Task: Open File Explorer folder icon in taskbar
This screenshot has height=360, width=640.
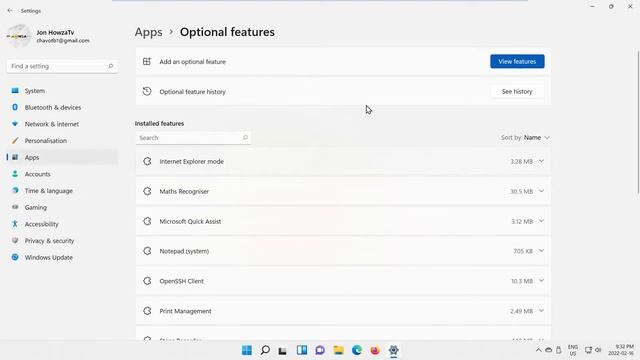Action: [338, 350]
